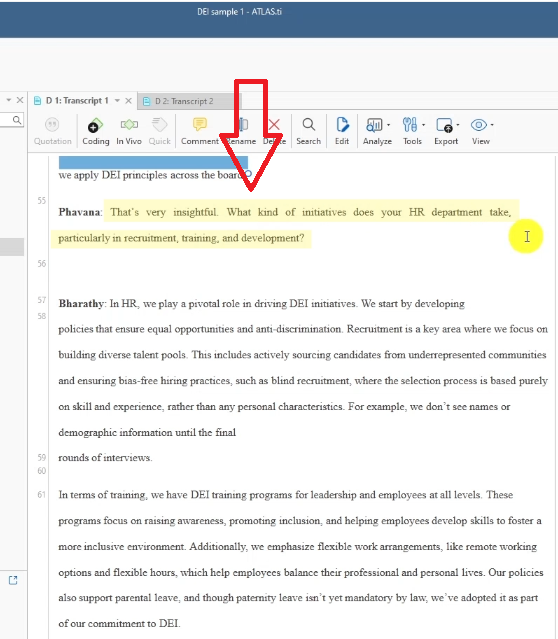Expand the Export dropdown arrow
Screen dimensions: 558x639
458,125
